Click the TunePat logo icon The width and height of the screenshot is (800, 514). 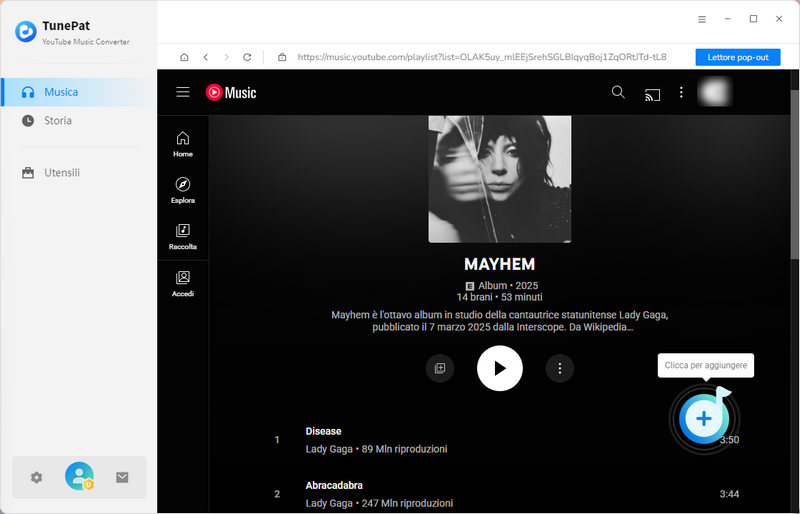point(26,32)
